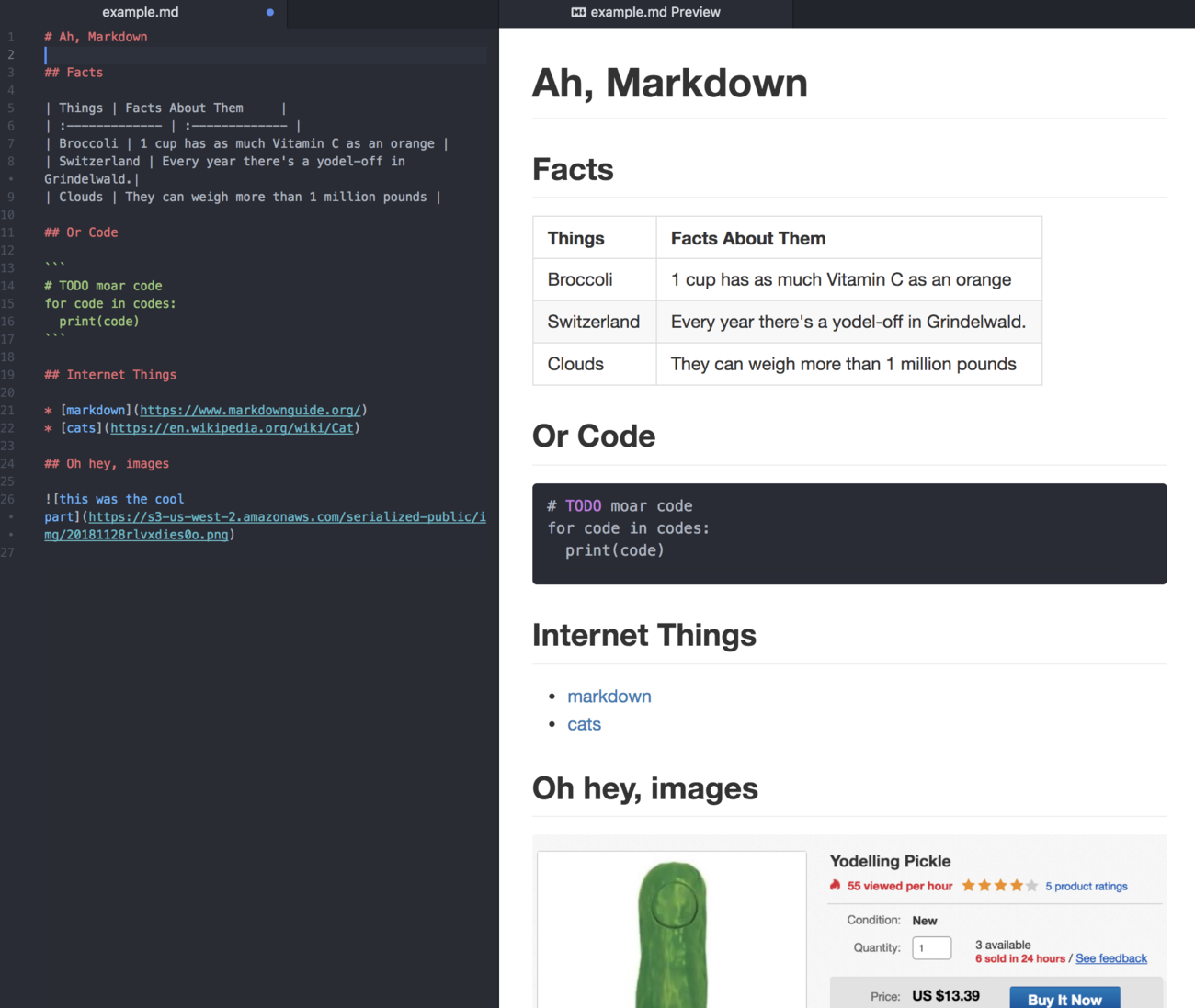Open the See feedback link
1195x1008 pixels.
pos(1111,958)
